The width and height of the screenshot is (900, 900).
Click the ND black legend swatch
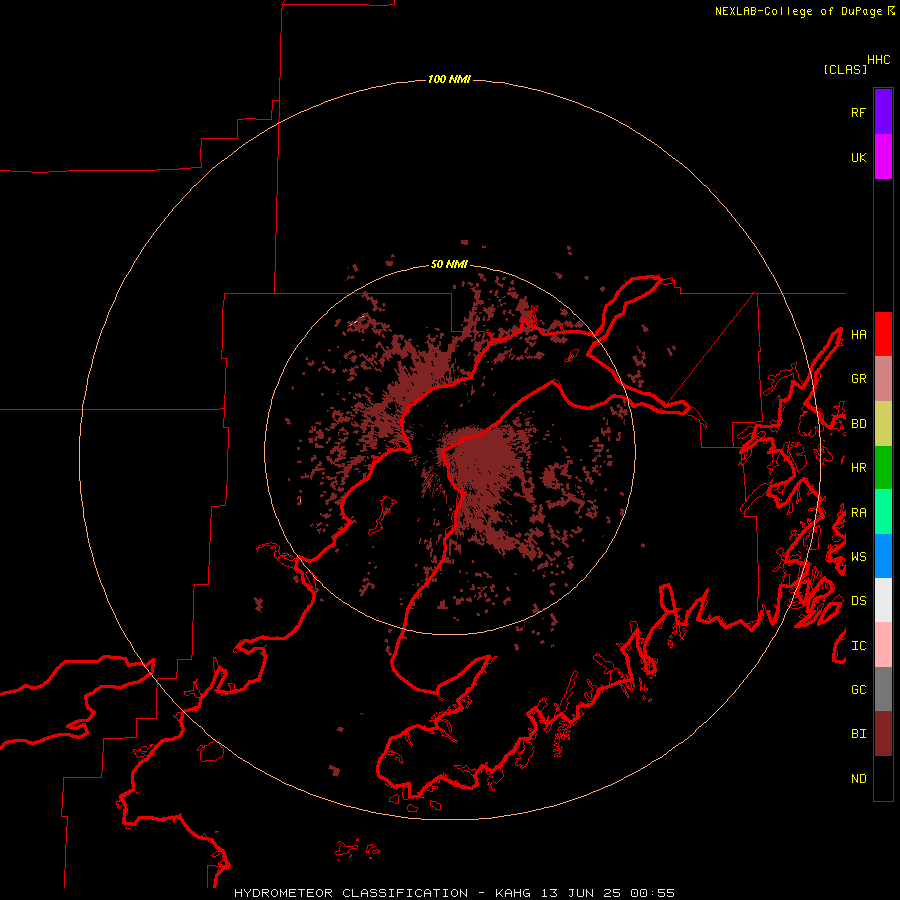(x=883, y=778)
